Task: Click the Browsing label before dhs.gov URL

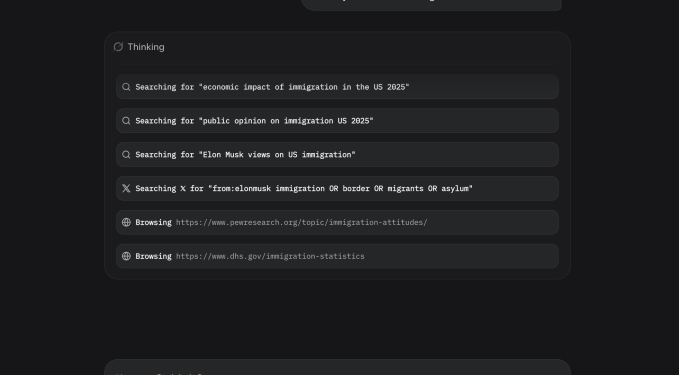Action: (153, 256)
